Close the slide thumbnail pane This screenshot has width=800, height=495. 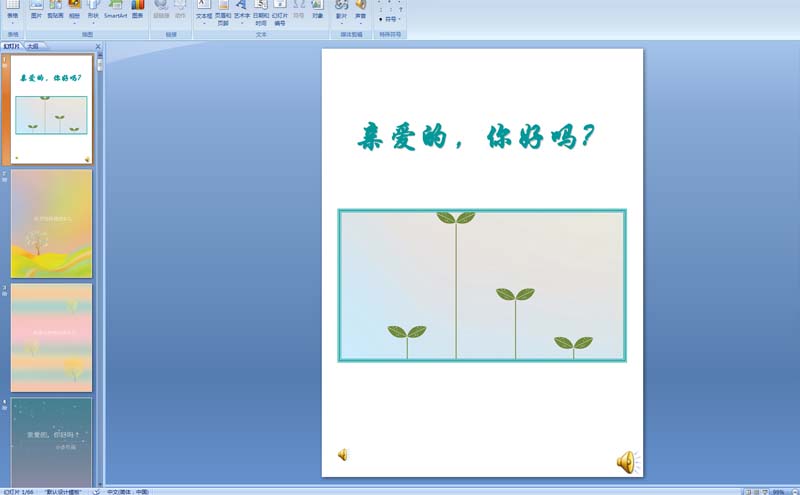pyautogui.click(x=98, y=46)
